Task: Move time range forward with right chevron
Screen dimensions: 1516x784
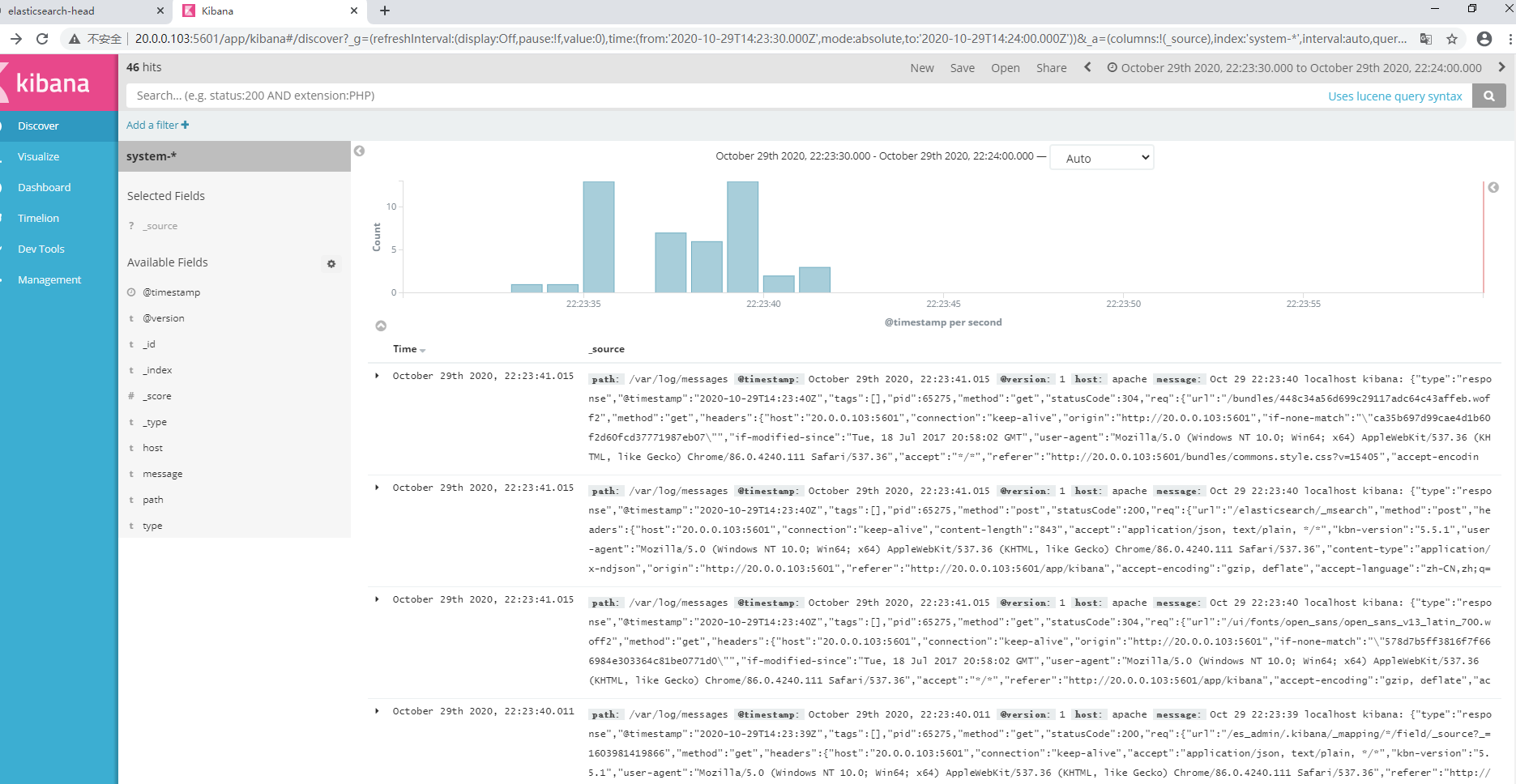Action: 1501,67
